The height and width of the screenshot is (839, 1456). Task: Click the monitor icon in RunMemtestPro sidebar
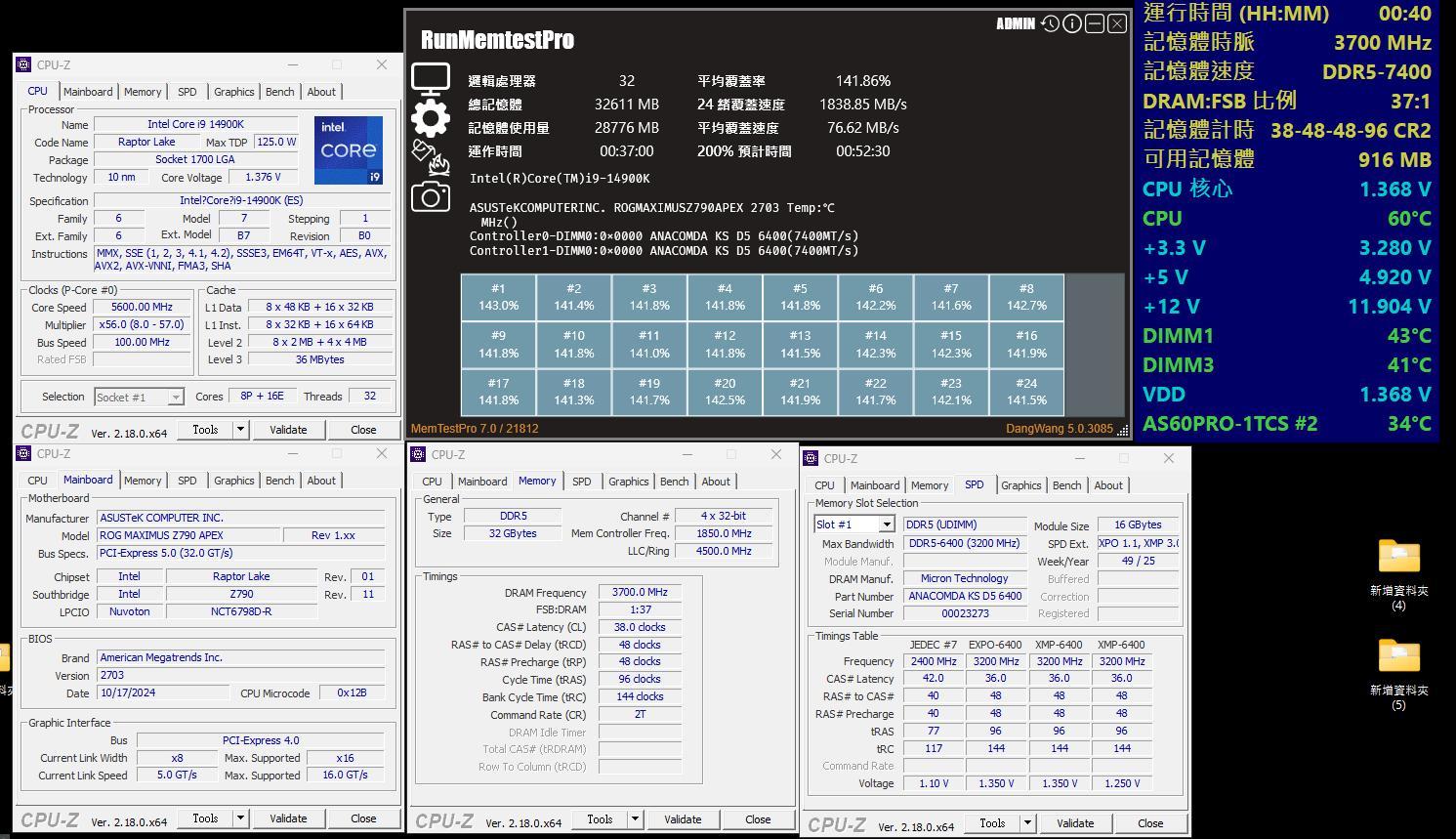pos(430,79)
